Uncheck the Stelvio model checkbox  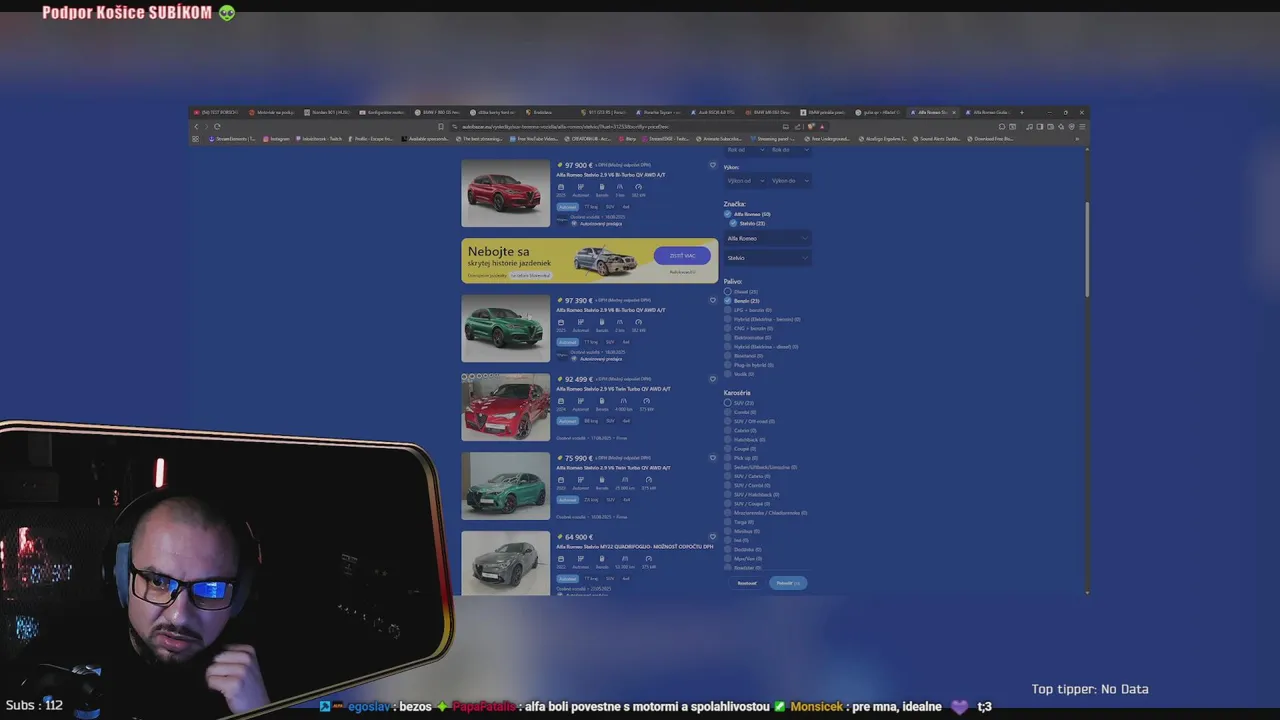coord(733,223)
